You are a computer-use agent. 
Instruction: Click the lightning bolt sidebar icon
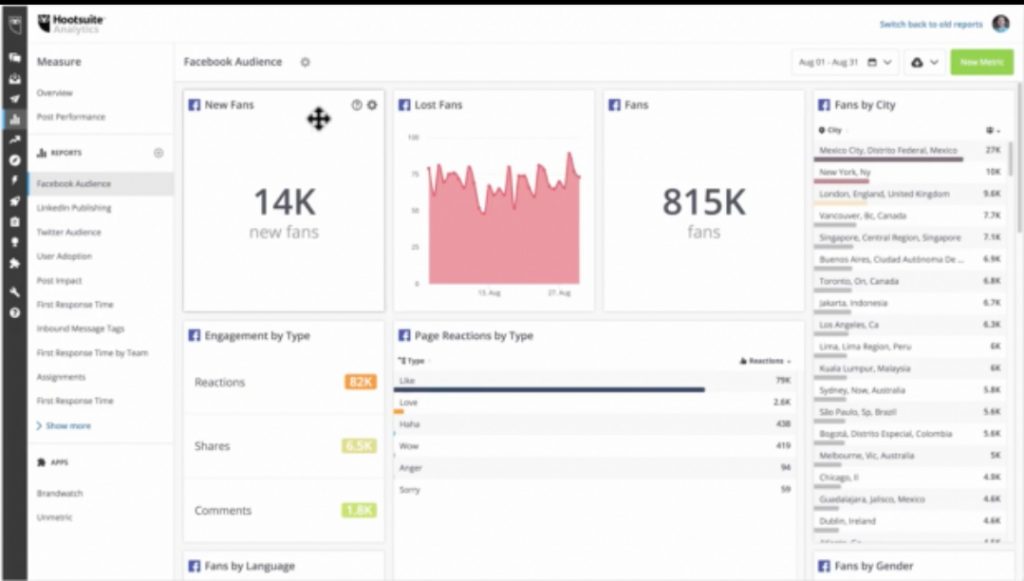pos(14,180)
